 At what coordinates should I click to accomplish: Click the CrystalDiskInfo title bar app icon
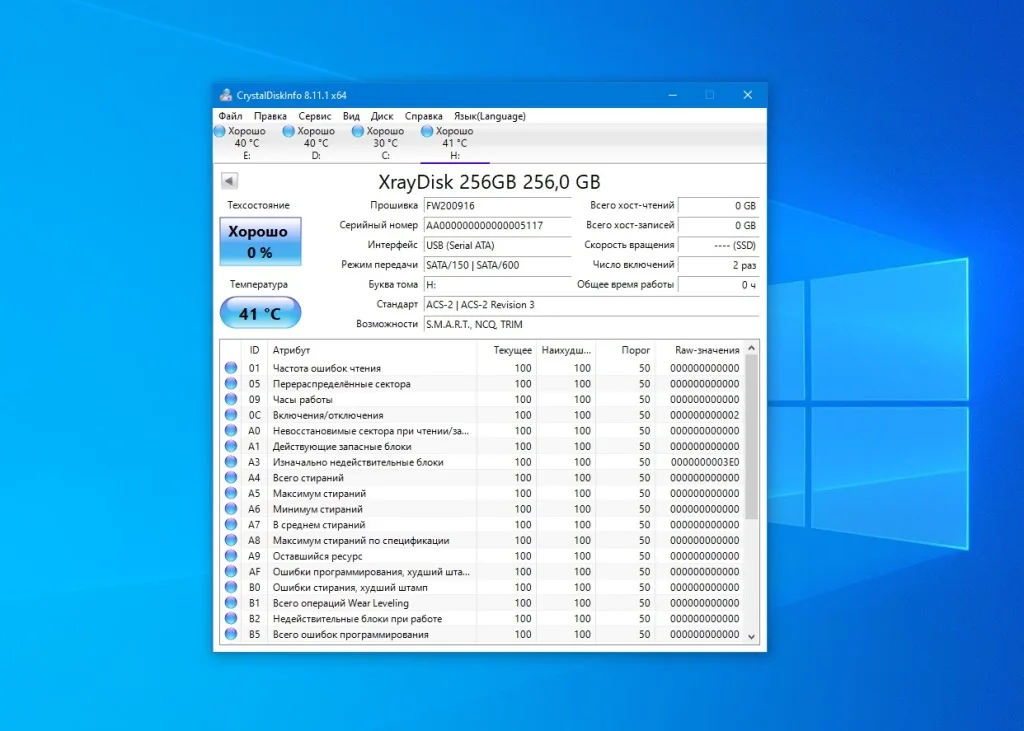(225, 95)
